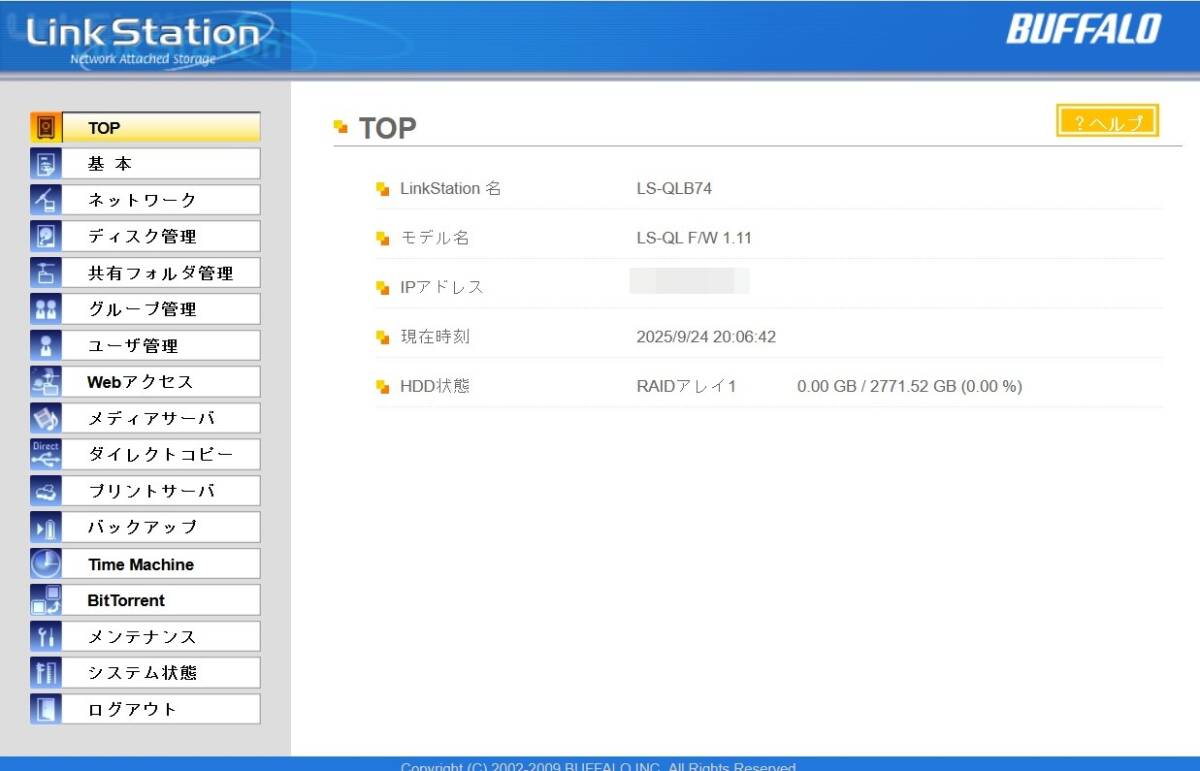This screenshot has height=771, width=1200.
Task: Click the LS-QL F/W 1.11 model text
Action: point(694,238)
